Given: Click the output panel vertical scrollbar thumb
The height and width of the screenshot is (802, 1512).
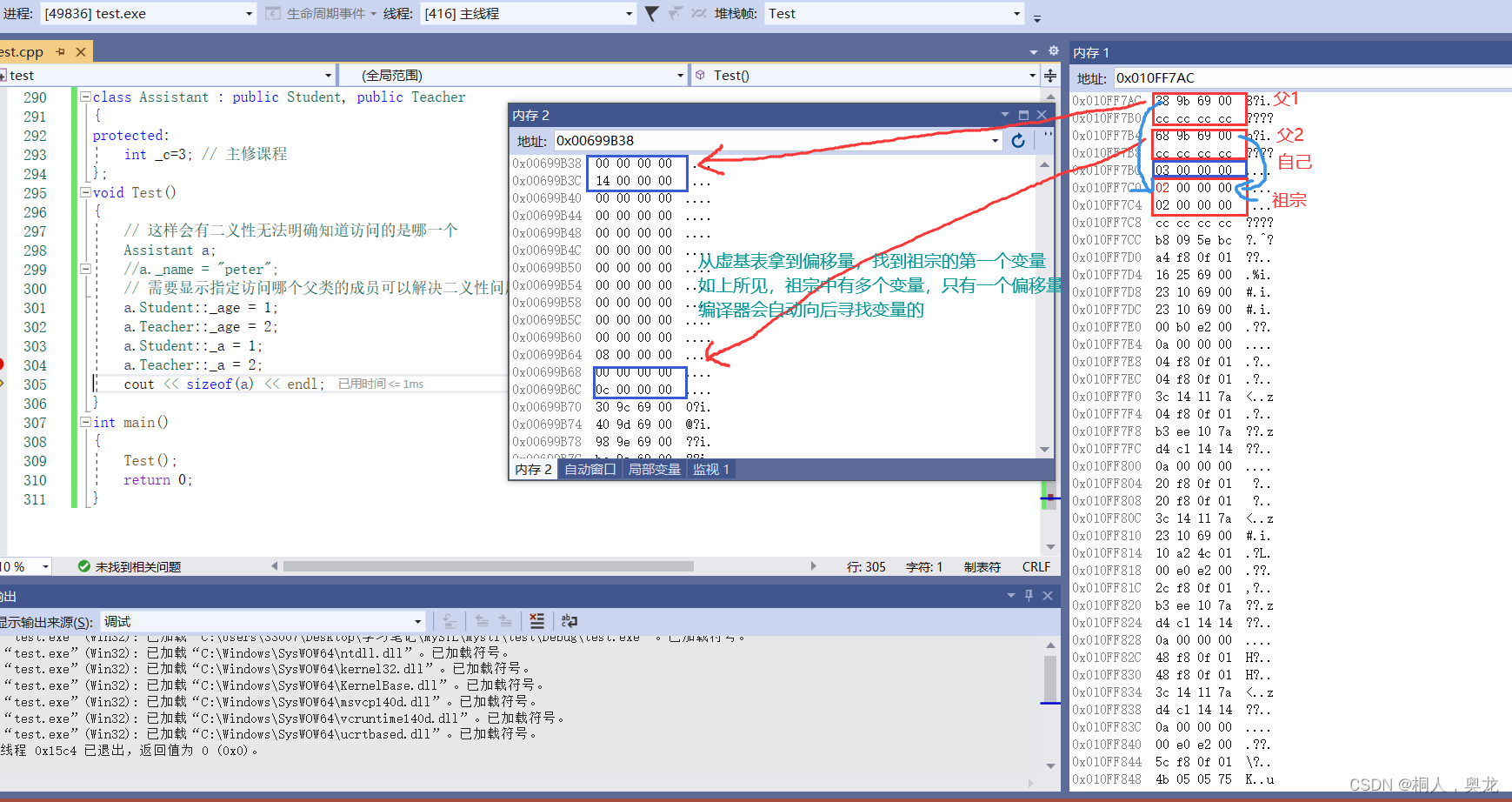Looking at the screenshot, I should click(1050, 678).
